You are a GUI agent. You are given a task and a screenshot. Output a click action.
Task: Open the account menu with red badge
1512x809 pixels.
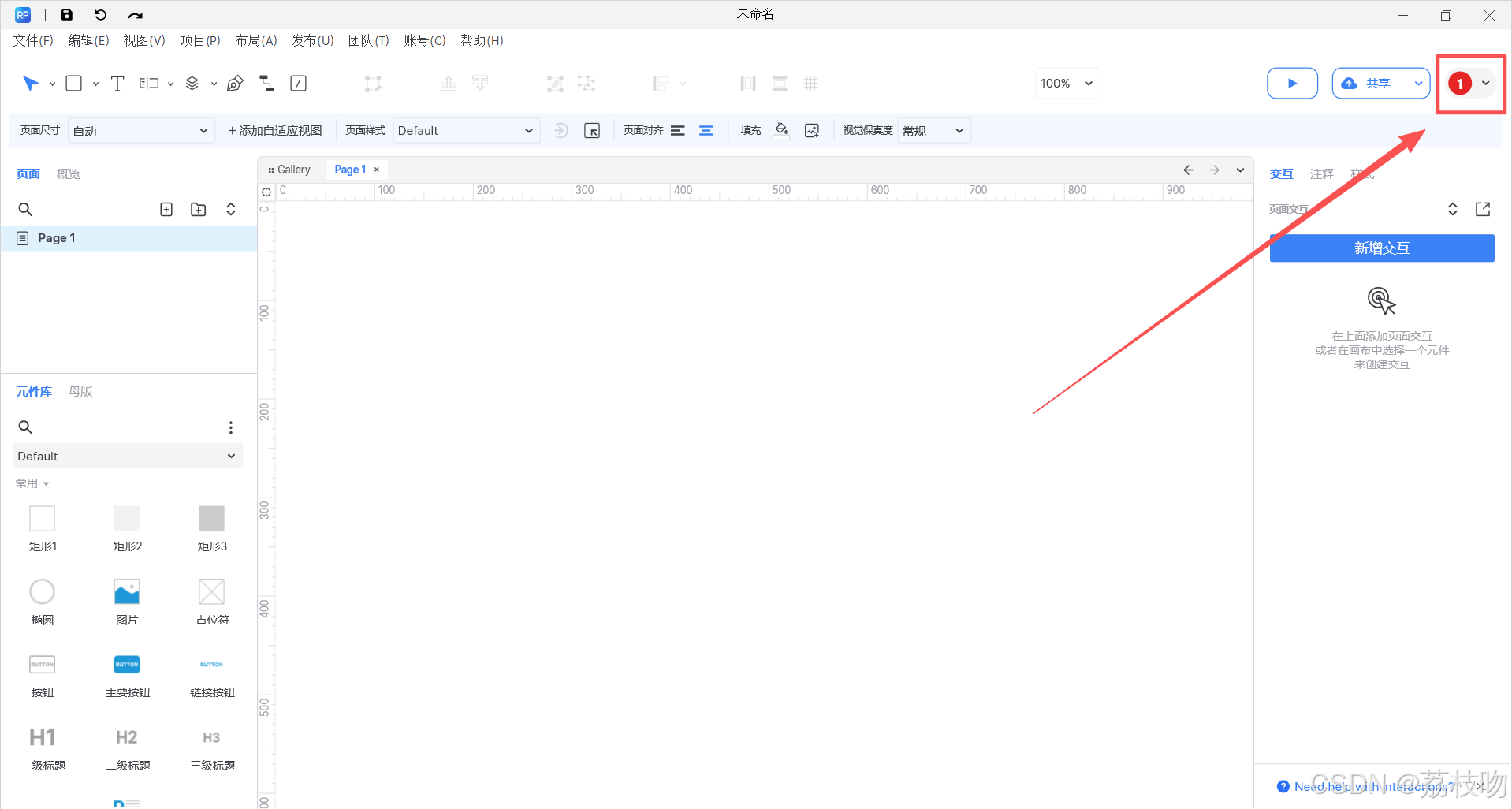[1471, 84]
